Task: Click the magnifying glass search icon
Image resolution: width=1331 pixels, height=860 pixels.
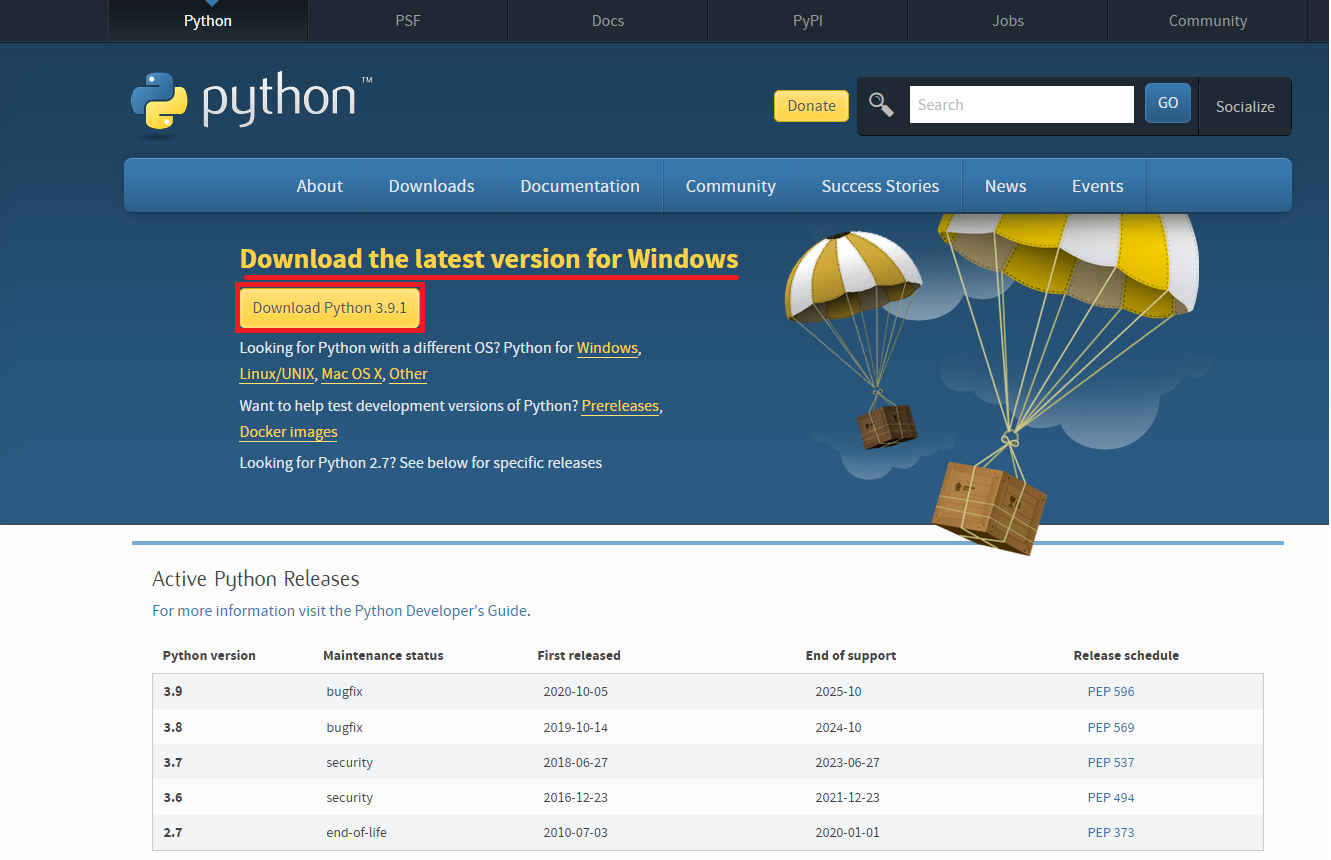Action: [881, 104]
